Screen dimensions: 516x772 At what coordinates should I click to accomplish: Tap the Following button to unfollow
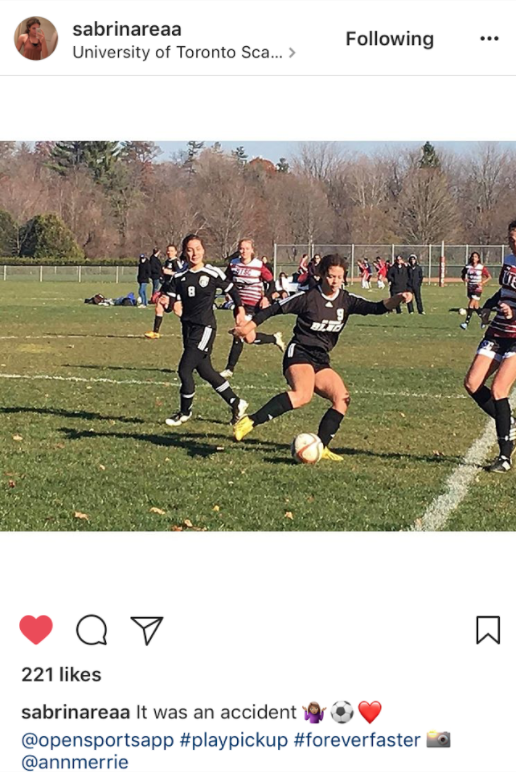click(389, 38)
